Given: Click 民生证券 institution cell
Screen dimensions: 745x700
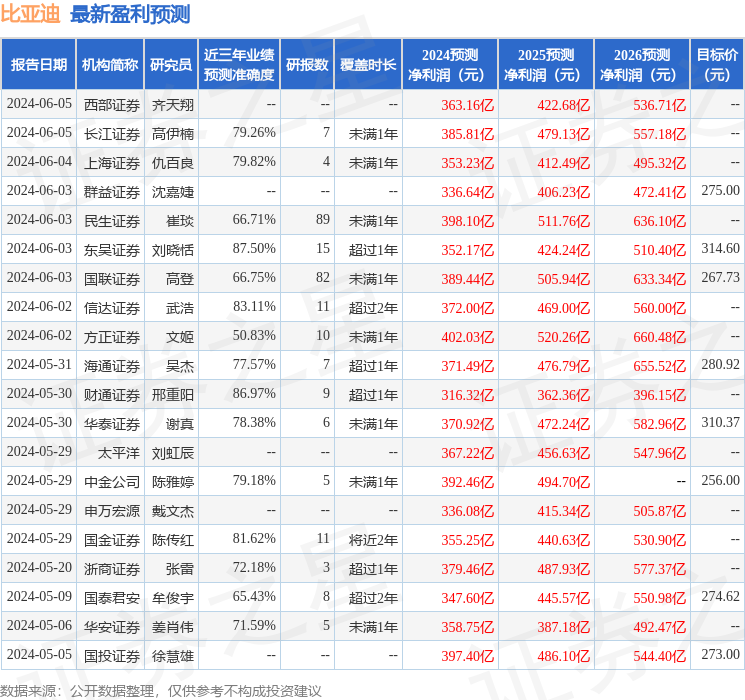Looking at the screenshot, I should pos(112,221).
